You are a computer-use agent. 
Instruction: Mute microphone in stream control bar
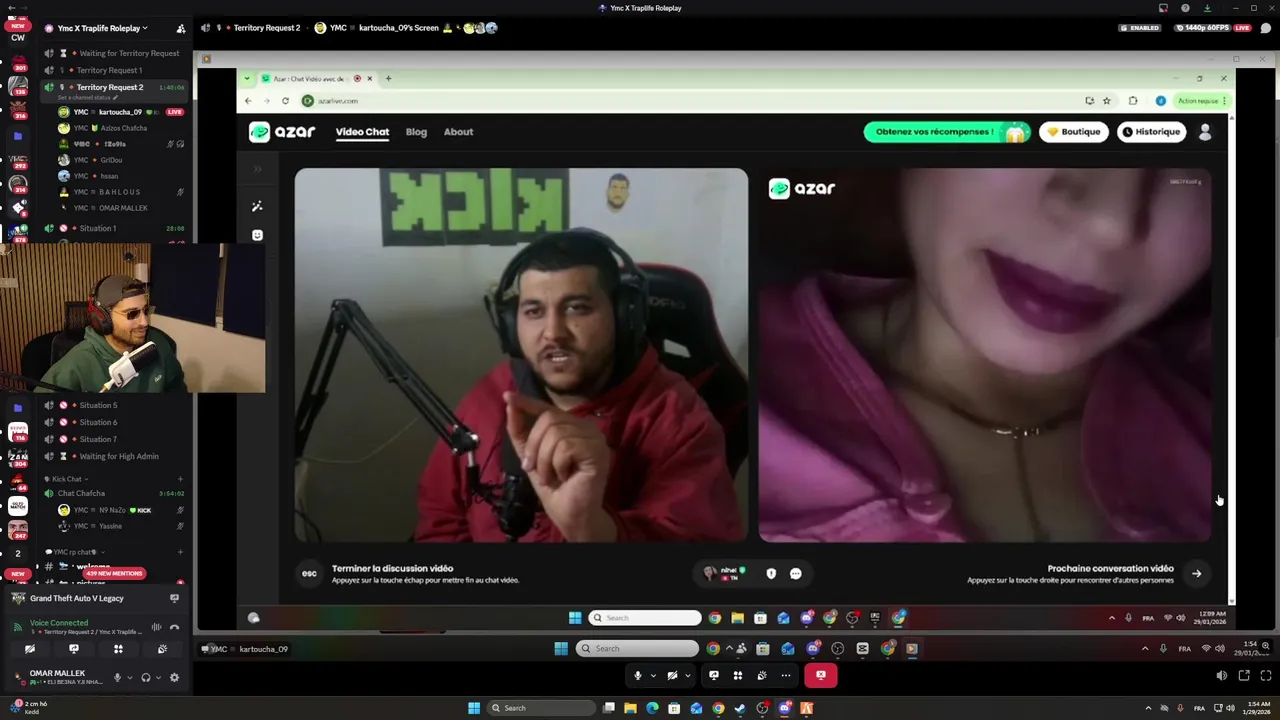pos(637,675)
